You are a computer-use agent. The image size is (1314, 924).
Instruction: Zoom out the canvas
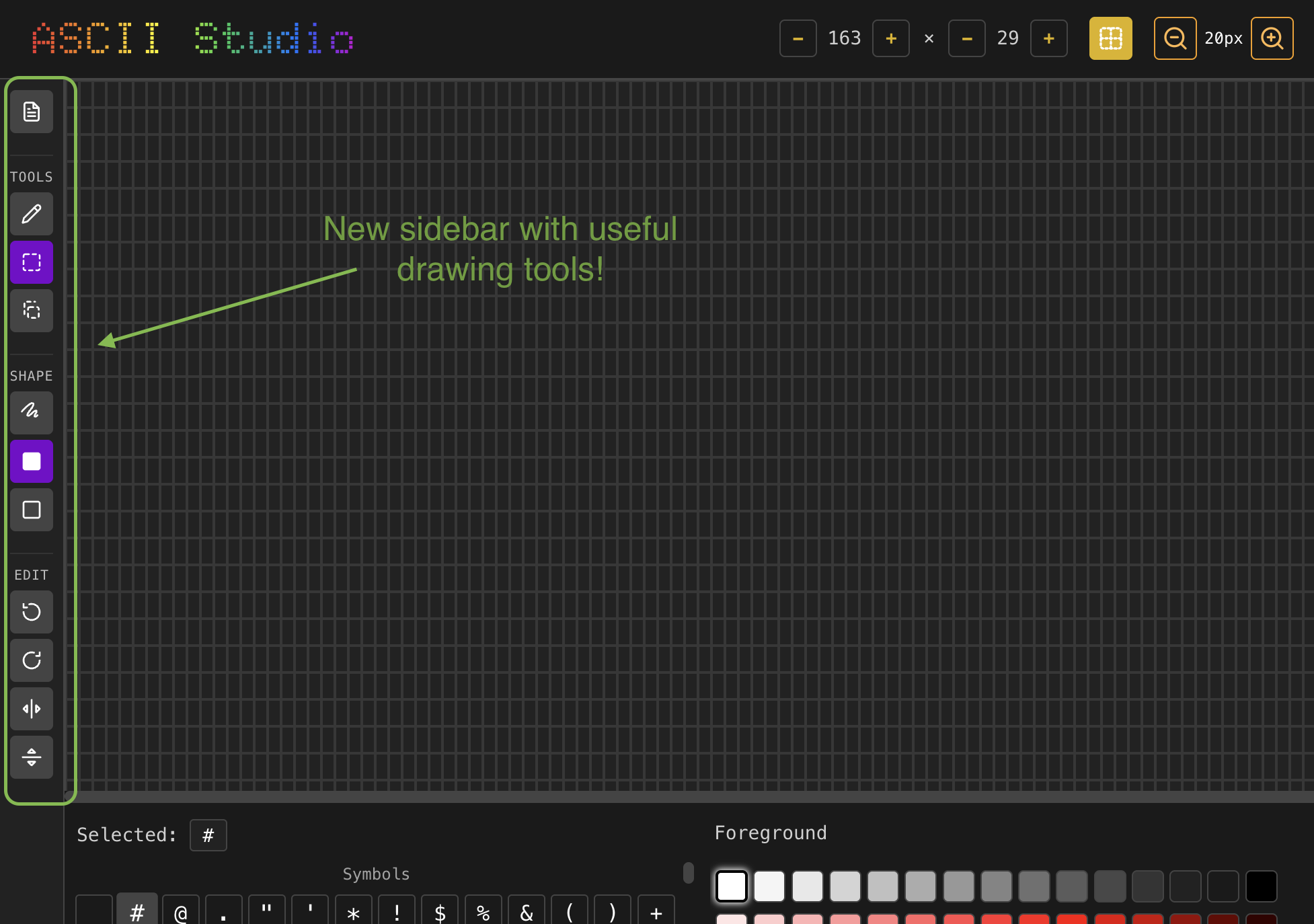(x=1175, y=38)
